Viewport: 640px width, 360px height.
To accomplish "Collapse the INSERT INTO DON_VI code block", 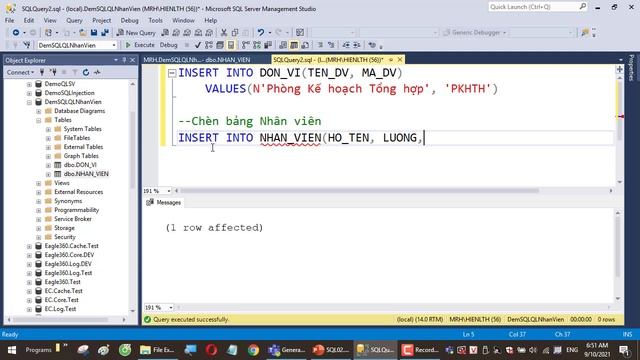I will click(x=172, y=73).
